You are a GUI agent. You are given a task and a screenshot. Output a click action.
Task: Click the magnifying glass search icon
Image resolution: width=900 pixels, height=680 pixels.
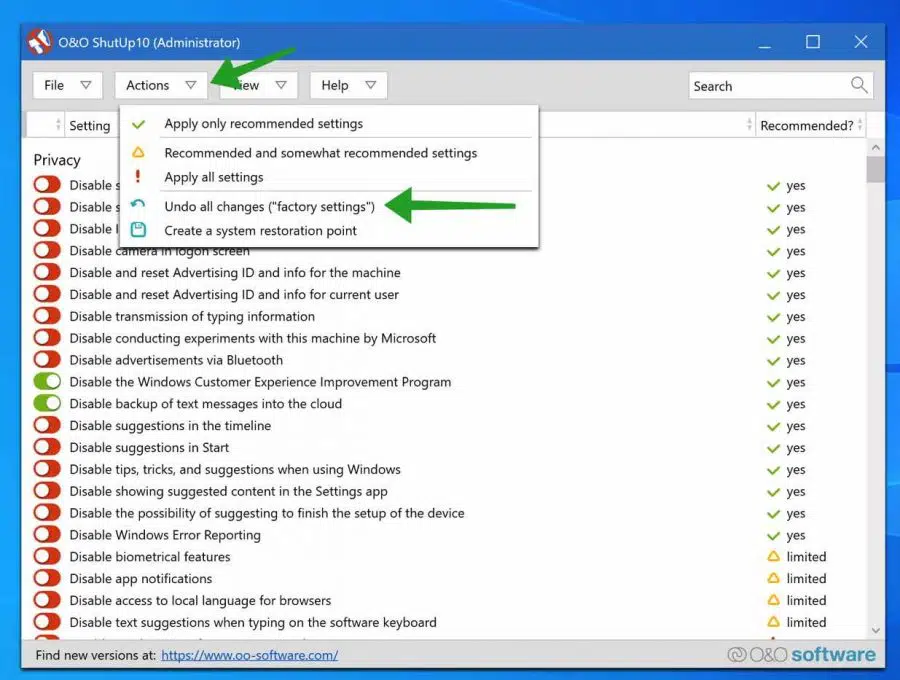[859, 86]
